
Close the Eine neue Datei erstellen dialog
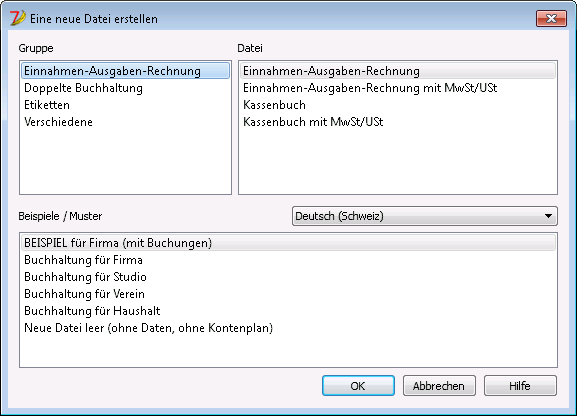pyautogui.click(x=551, y=18)
